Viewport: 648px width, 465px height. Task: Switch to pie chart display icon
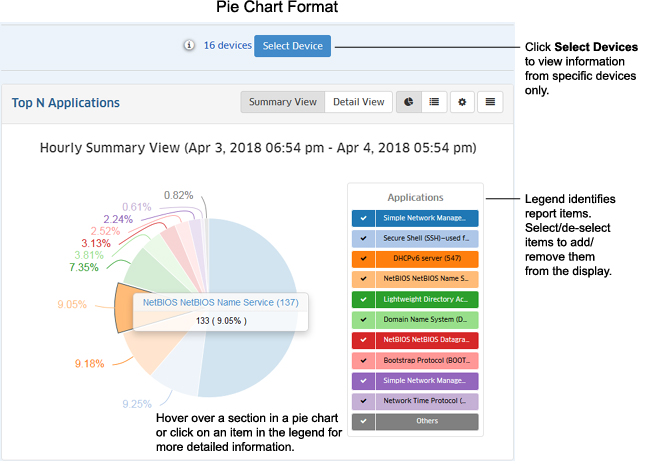(409, 102)
